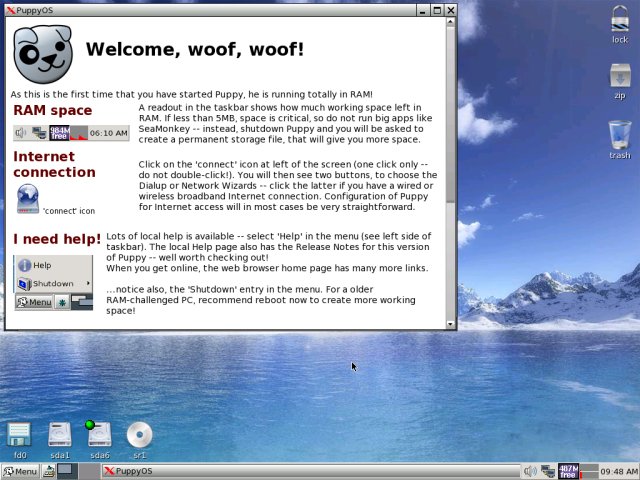Click the first virtual desktop in the pager

coord(65,471)
